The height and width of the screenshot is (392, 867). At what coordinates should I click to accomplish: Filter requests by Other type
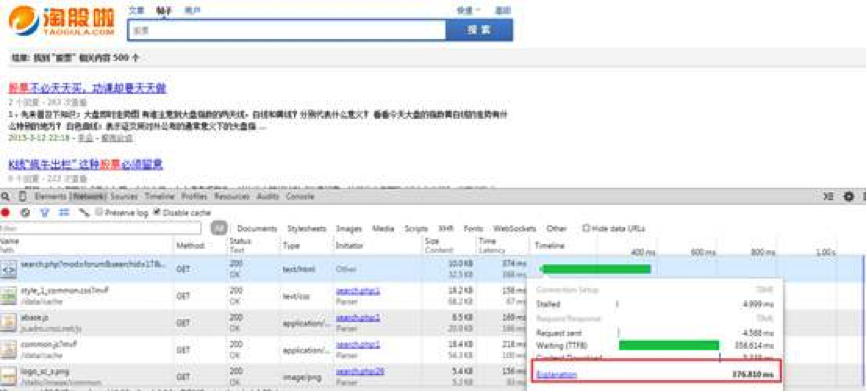557,229
